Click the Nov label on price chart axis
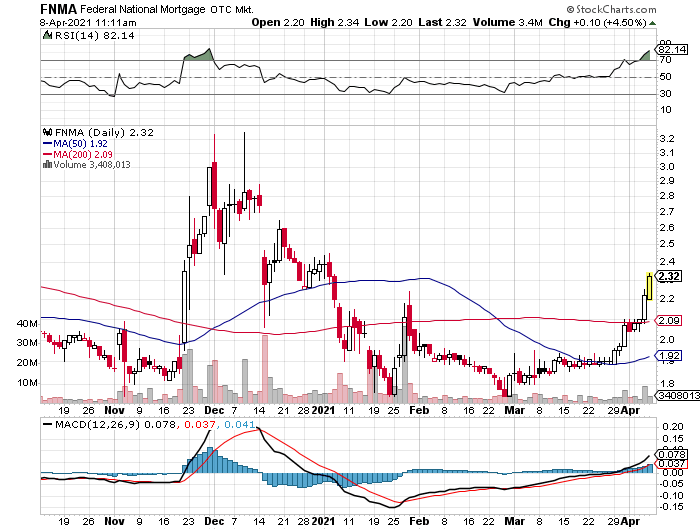 [114, 410]
